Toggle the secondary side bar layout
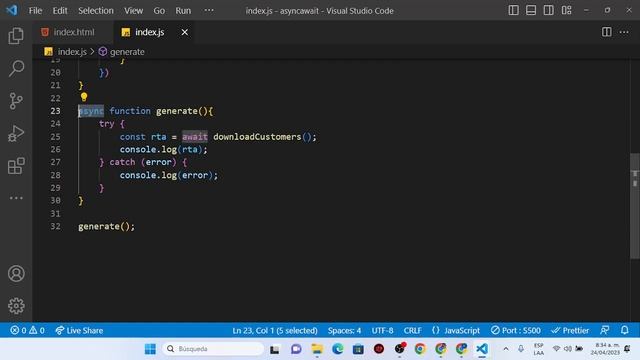The width and height of the screenshot is (640, 360). coord(549,10)
